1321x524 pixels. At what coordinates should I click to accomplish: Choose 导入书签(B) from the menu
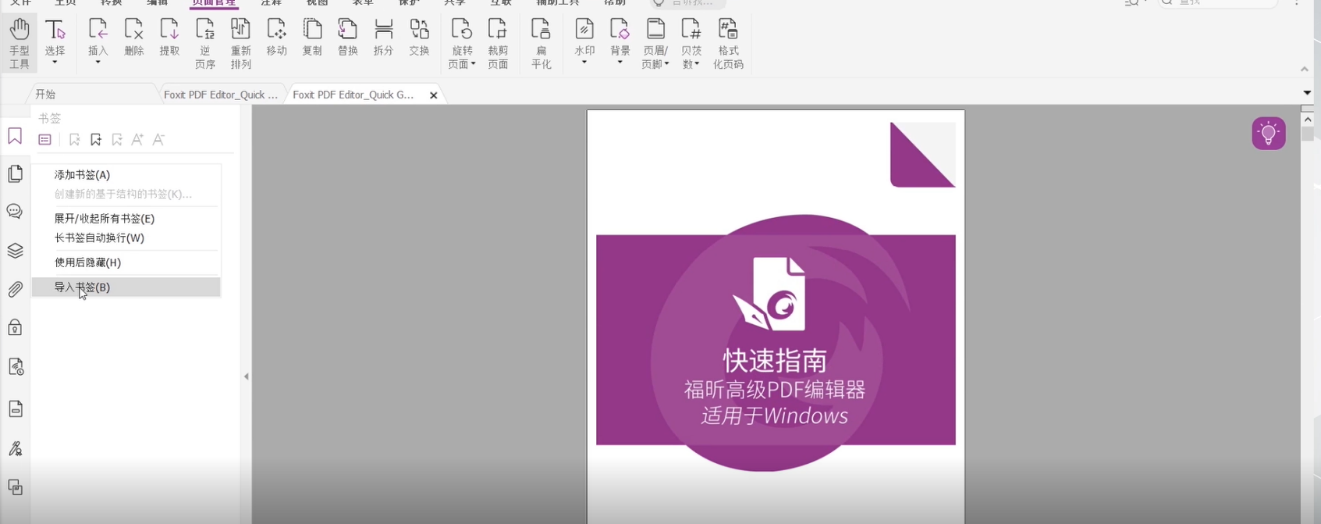click(x=126, y=287)
